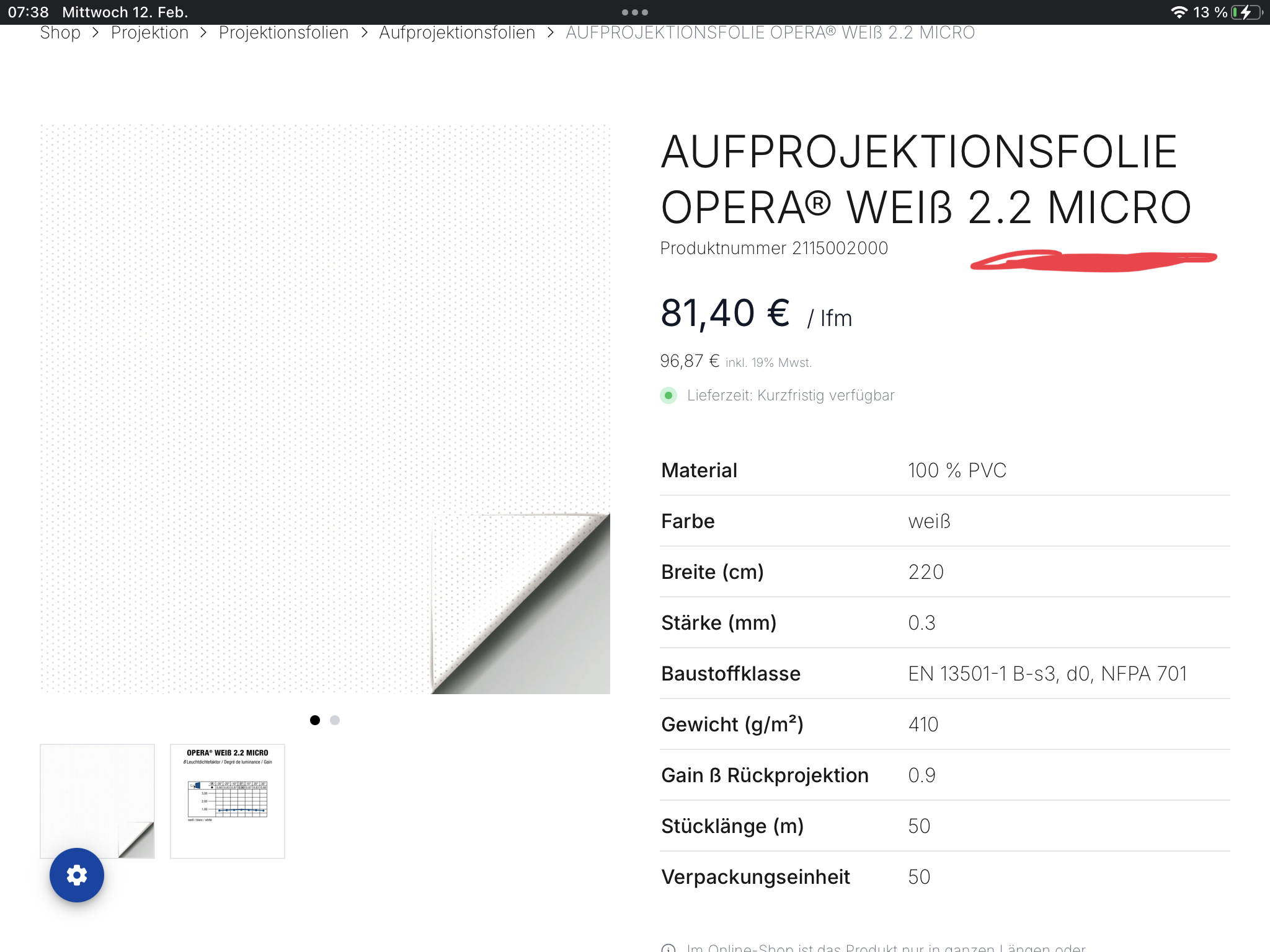Click the product title heading
Viewport: 1270px width, 952px height.
click(925, 180)
